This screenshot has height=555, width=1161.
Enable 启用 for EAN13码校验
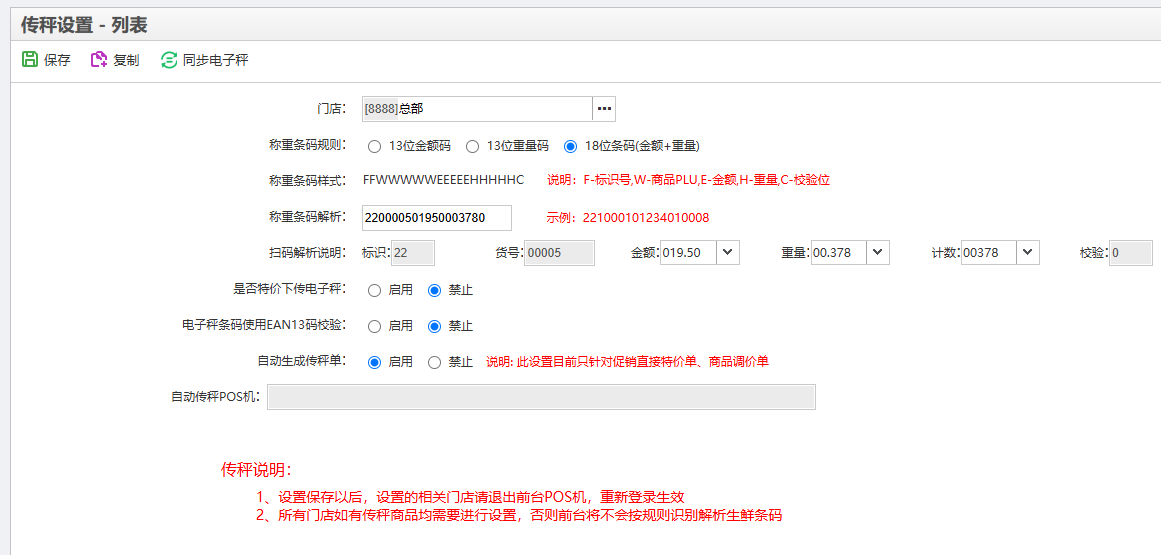click(x=375, y=326)
